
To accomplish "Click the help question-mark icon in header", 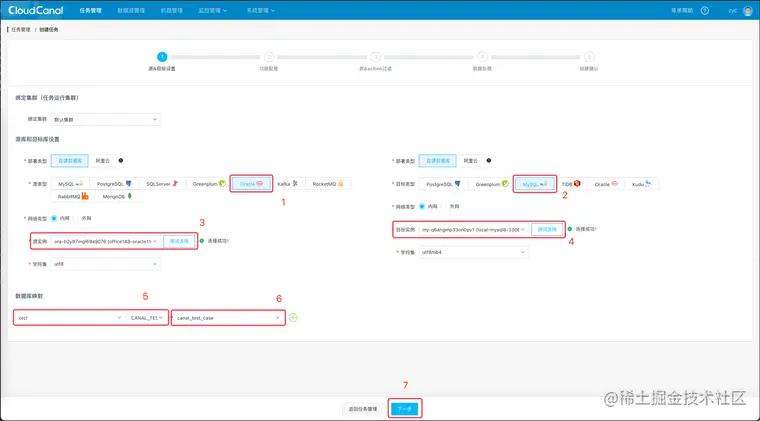I will click(x=705, y=10).
